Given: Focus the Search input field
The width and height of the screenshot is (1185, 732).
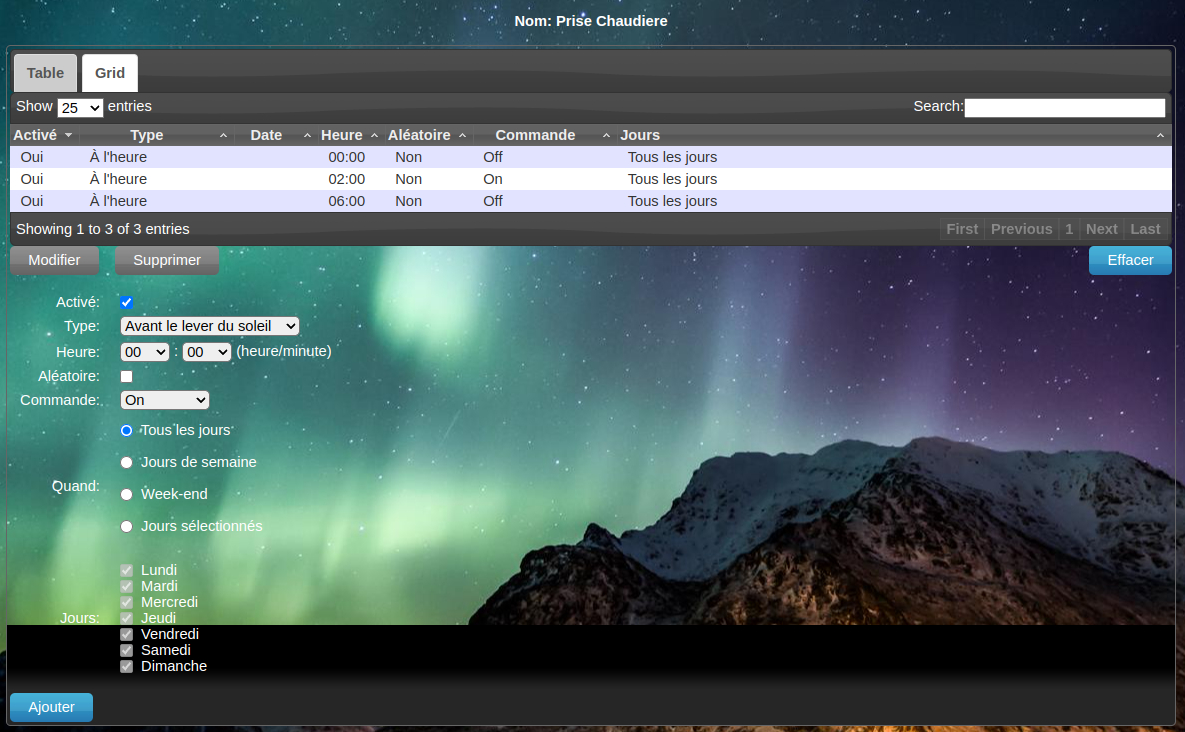Looking at the screenshot, I should 1064,107.
